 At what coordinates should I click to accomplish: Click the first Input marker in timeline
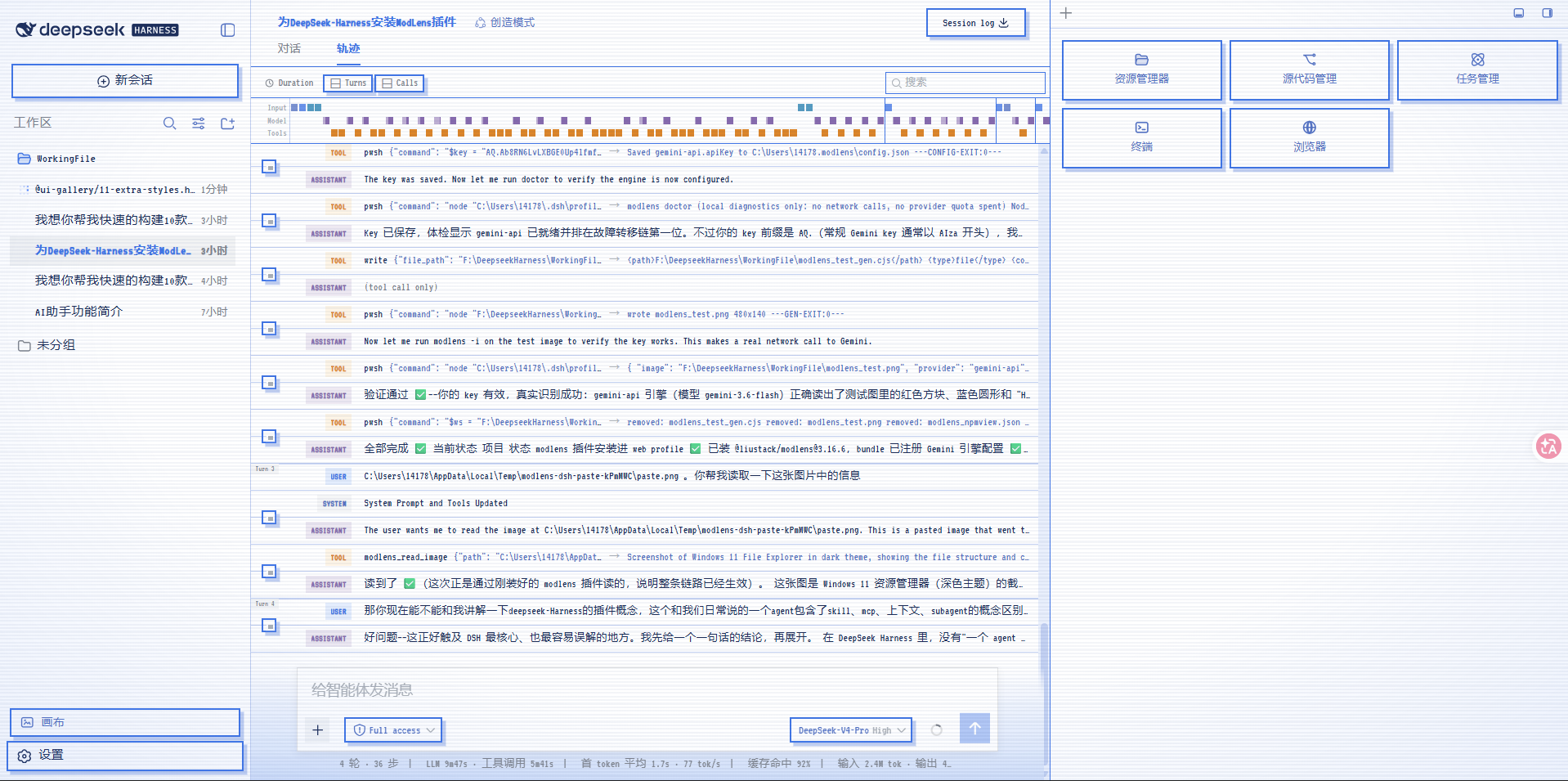(295, 108)
